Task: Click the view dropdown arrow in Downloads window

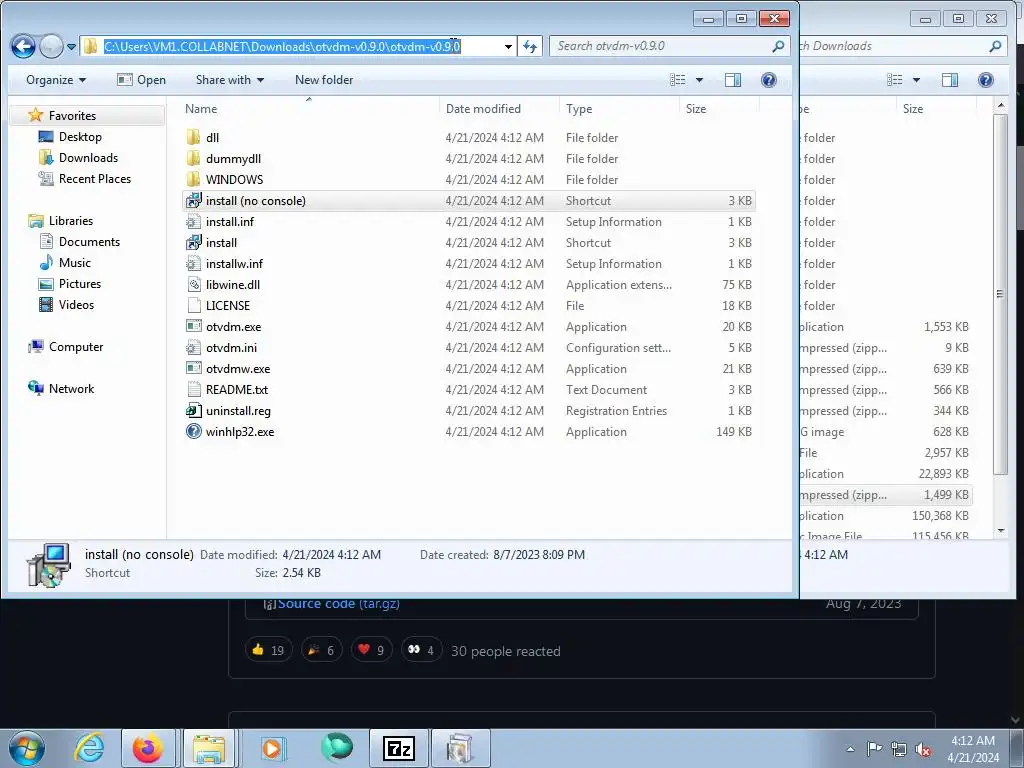Action: click(916, 80)
